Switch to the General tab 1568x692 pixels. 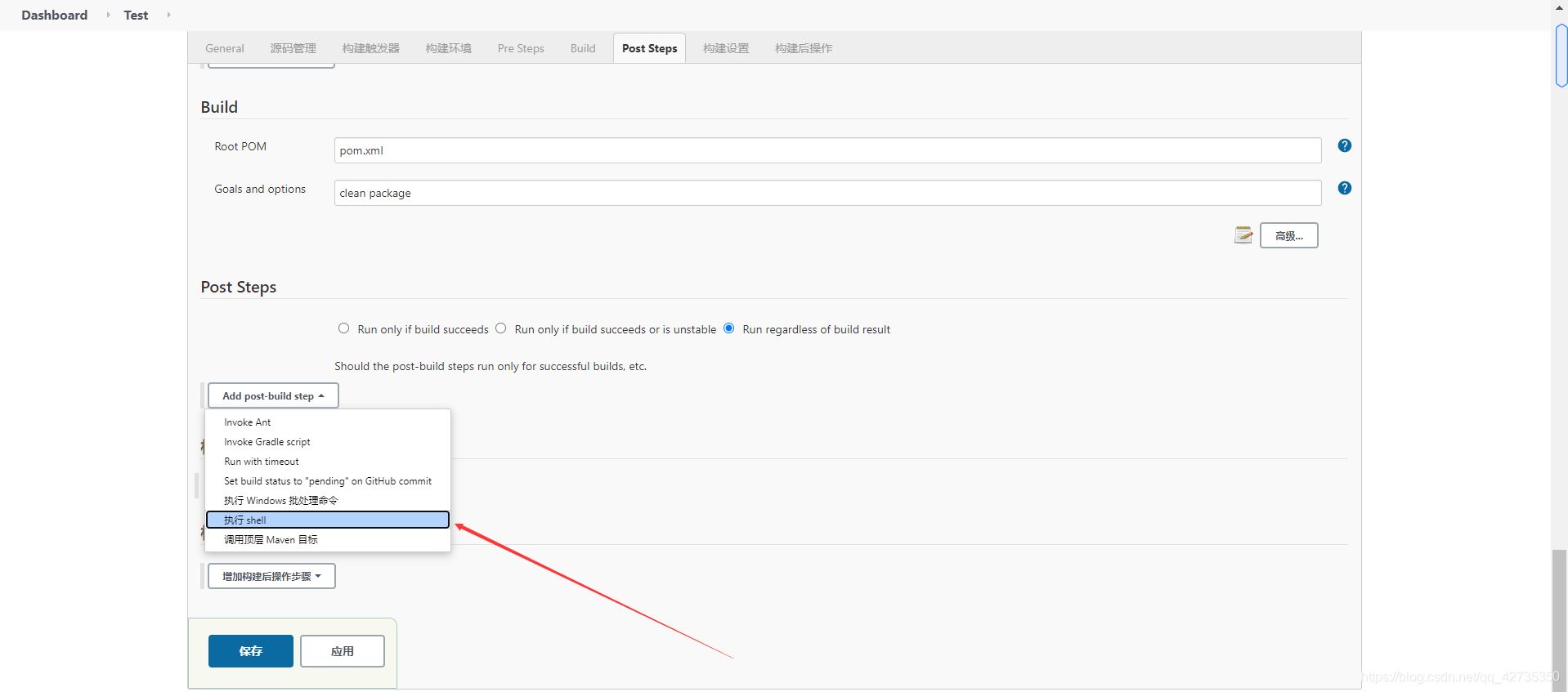point(225,48)
